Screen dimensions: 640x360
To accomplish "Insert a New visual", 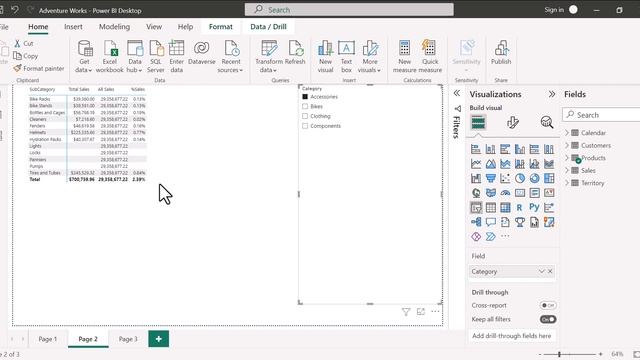I will click(325, 57).
